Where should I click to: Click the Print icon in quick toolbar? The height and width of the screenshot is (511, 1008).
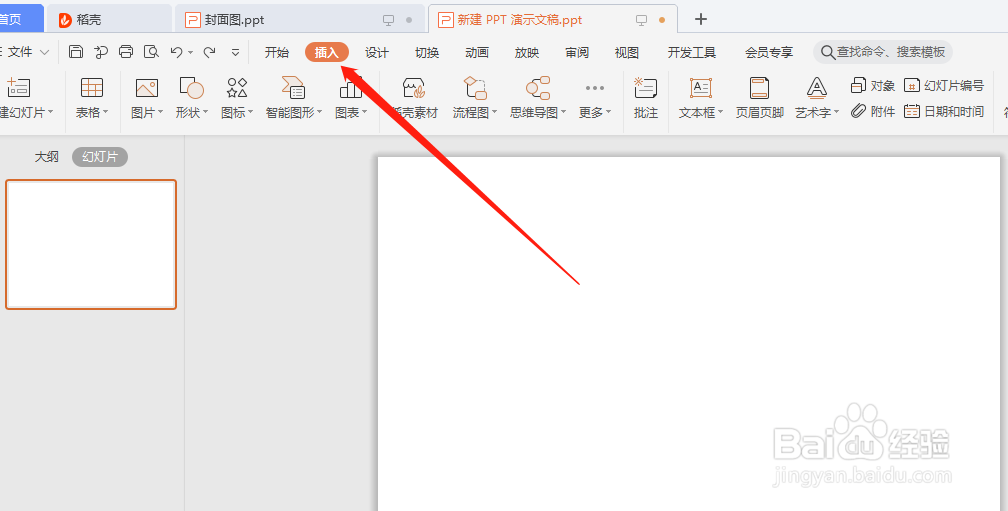[x=126, y=52]
